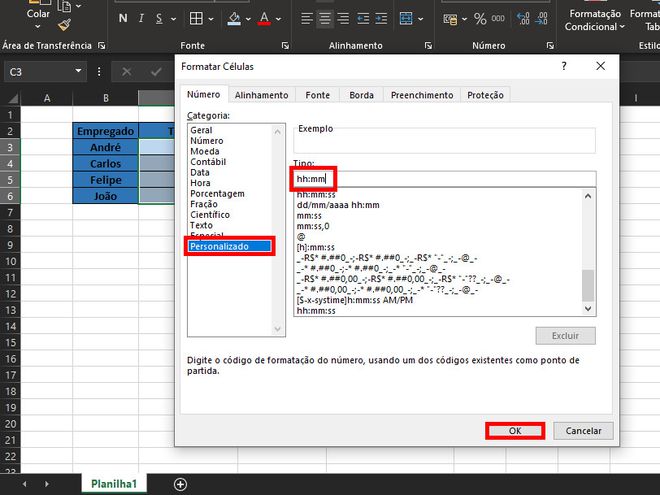Toggle italic (I) formatting

pos(141,19)
